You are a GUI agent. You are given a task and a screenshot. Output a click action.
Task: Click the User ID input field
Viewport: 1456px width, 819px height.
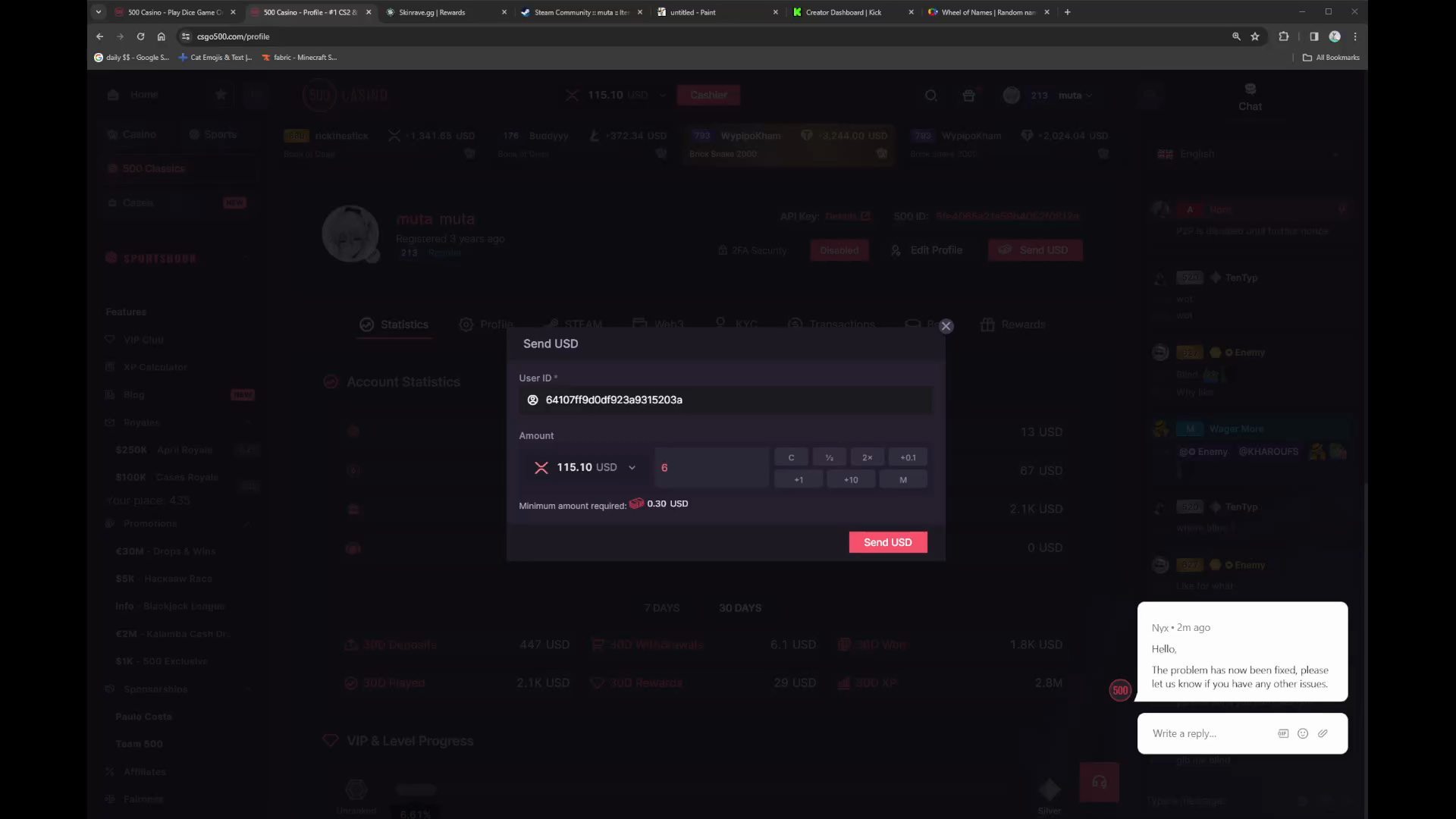[x=726, y=400]
